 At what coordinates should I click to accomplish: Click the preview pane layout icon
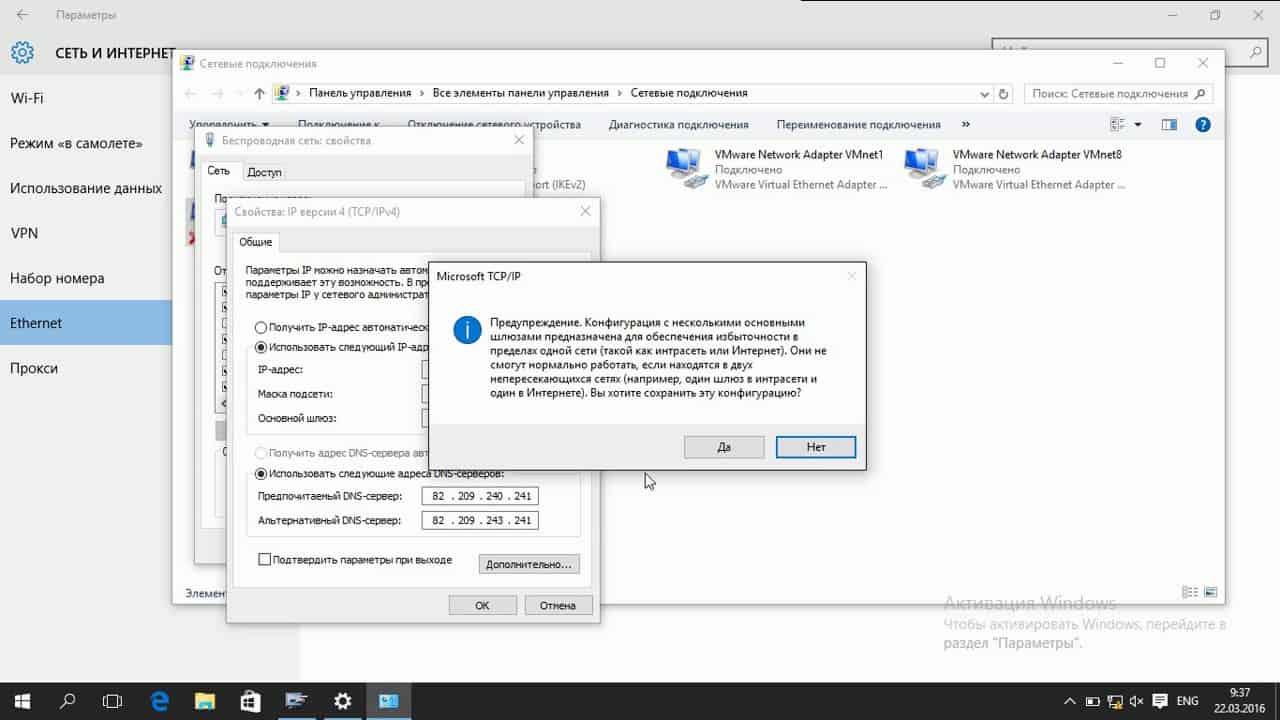1169,125
